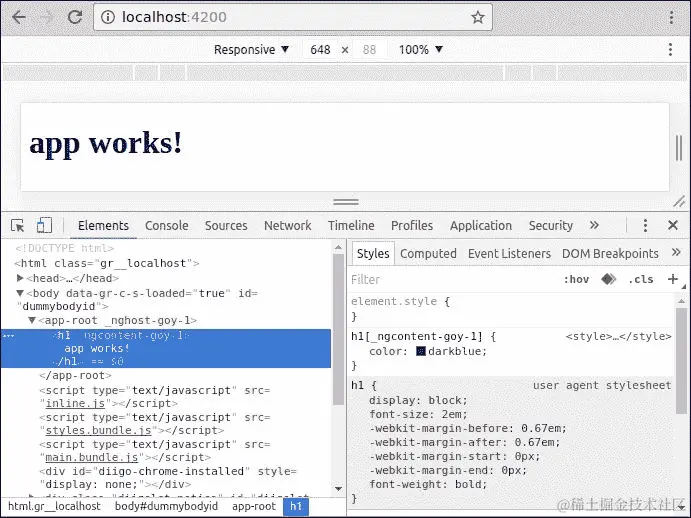Select the Event Listeners sub-tab
Image resolution: width=691 pixels, height=518 pixels.
tap(509, 253)
